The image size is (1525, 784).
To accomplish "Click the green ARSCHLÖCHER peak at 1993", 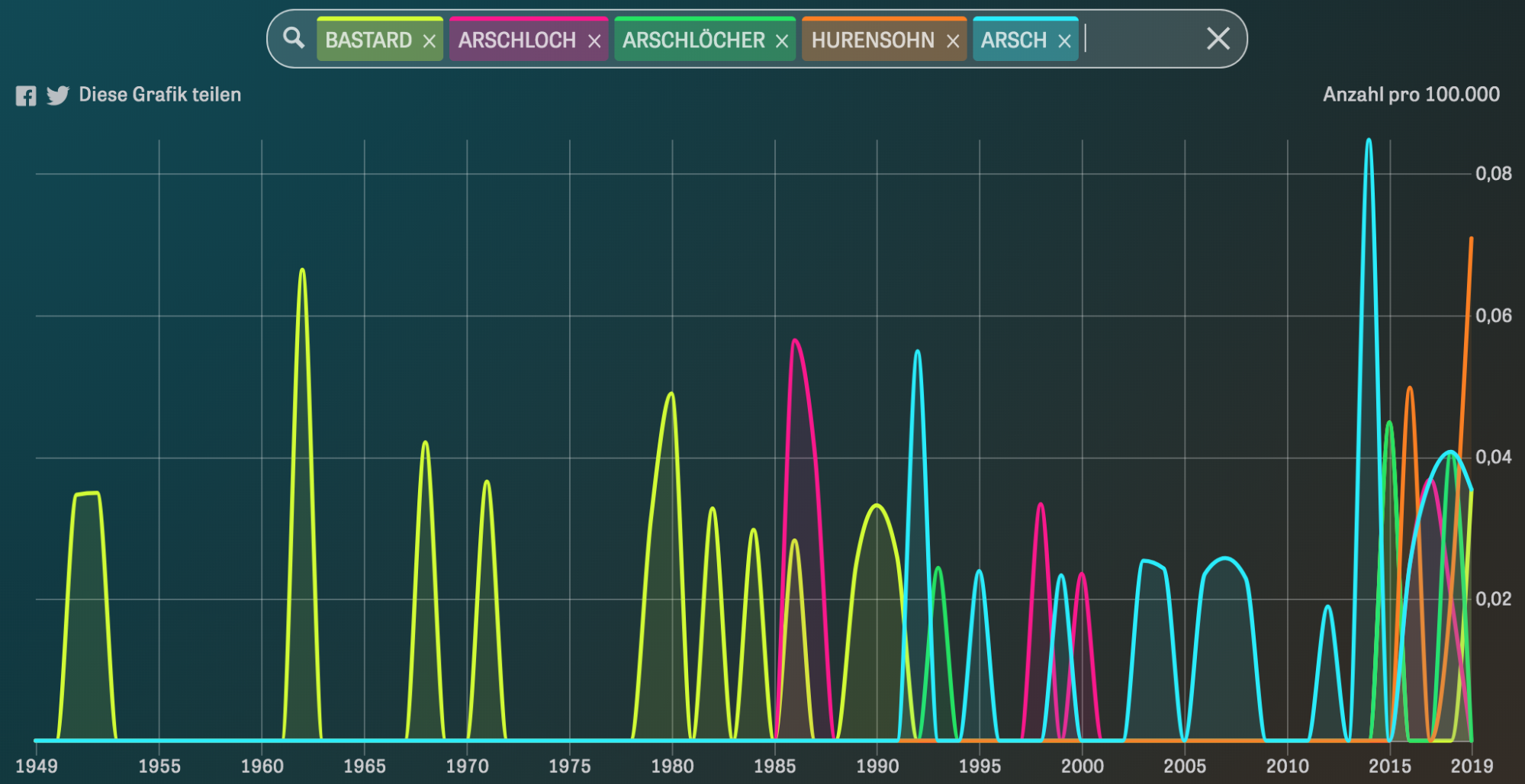I will point(938,568).
